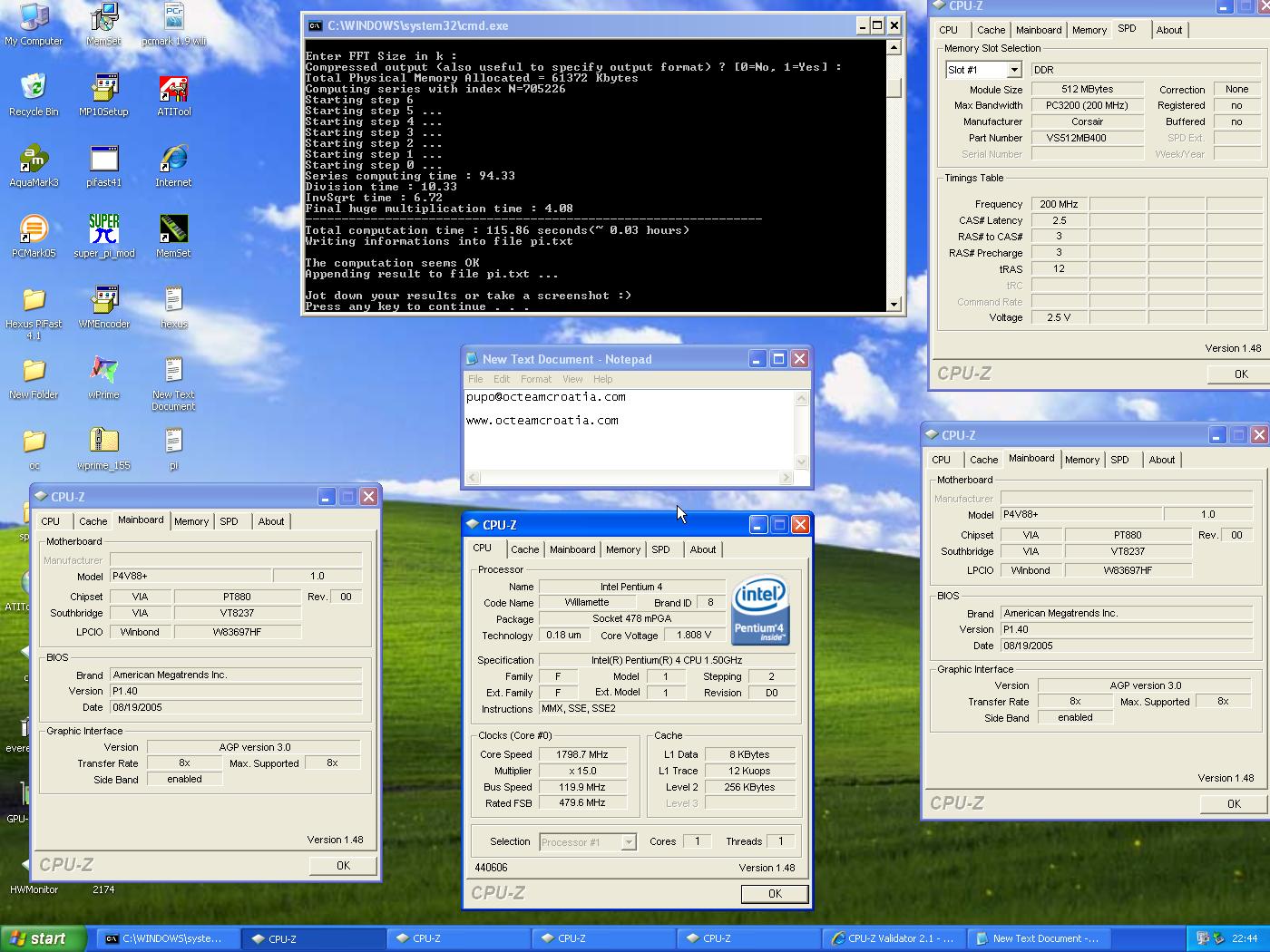Viewport: 1270px width, 952px height.
Task: Select Memory tab in top-right CPU-Z
Action: 1089,30
